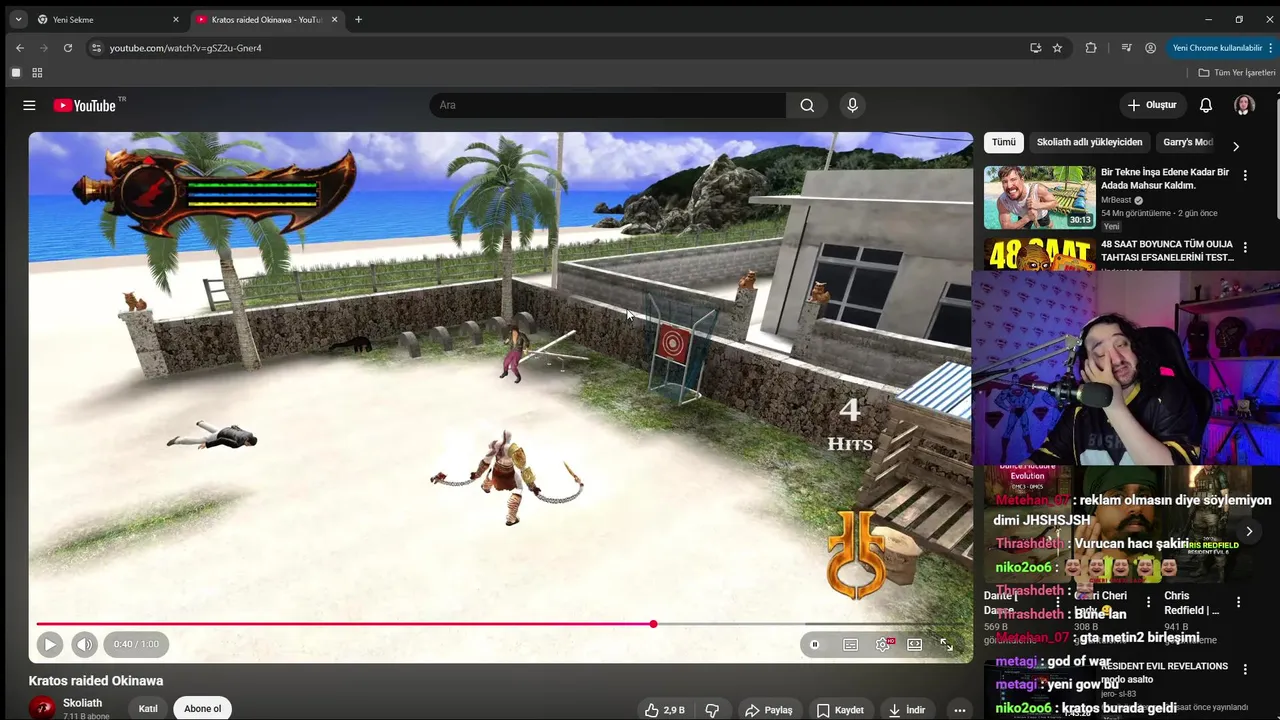
Task: Open more actions beside İndir
Action: click(960, 710)
